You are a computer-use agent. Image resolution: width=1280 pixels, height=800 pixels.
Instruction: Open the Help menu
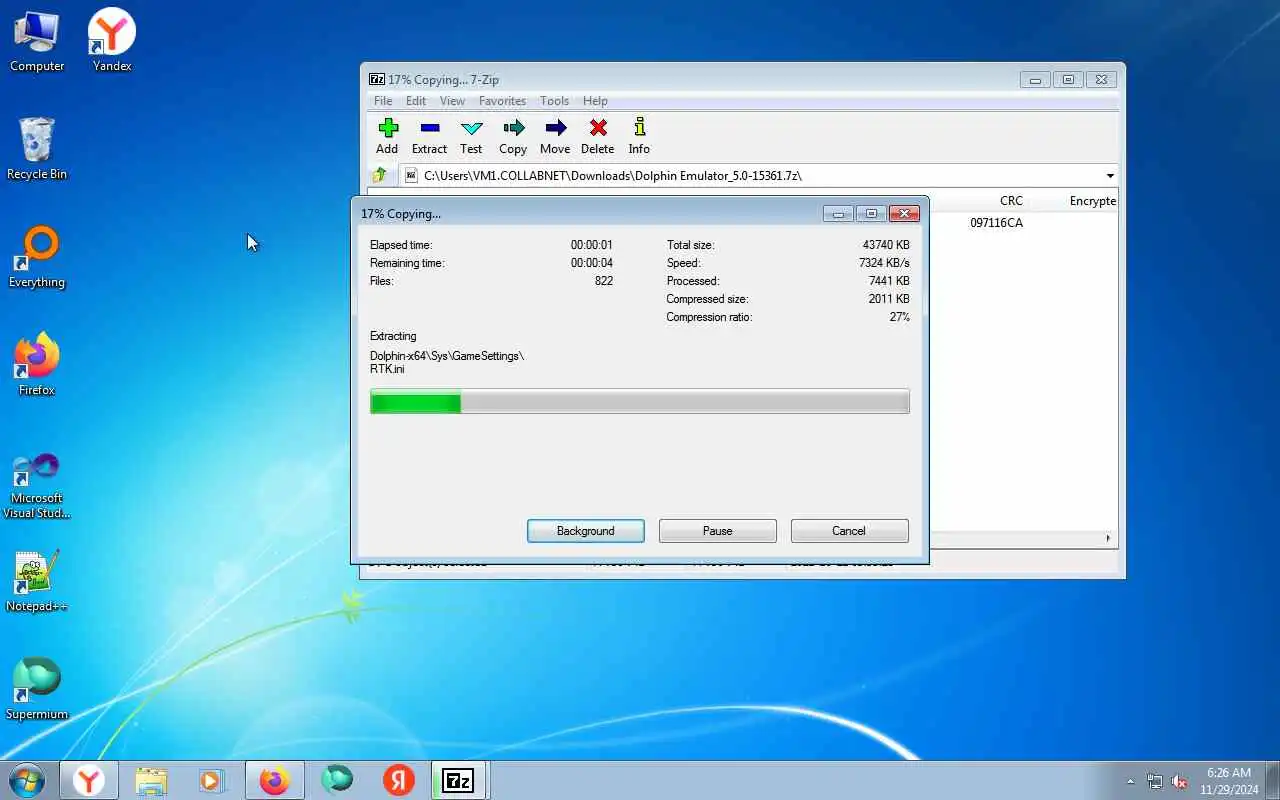click(x=595, y=101)
